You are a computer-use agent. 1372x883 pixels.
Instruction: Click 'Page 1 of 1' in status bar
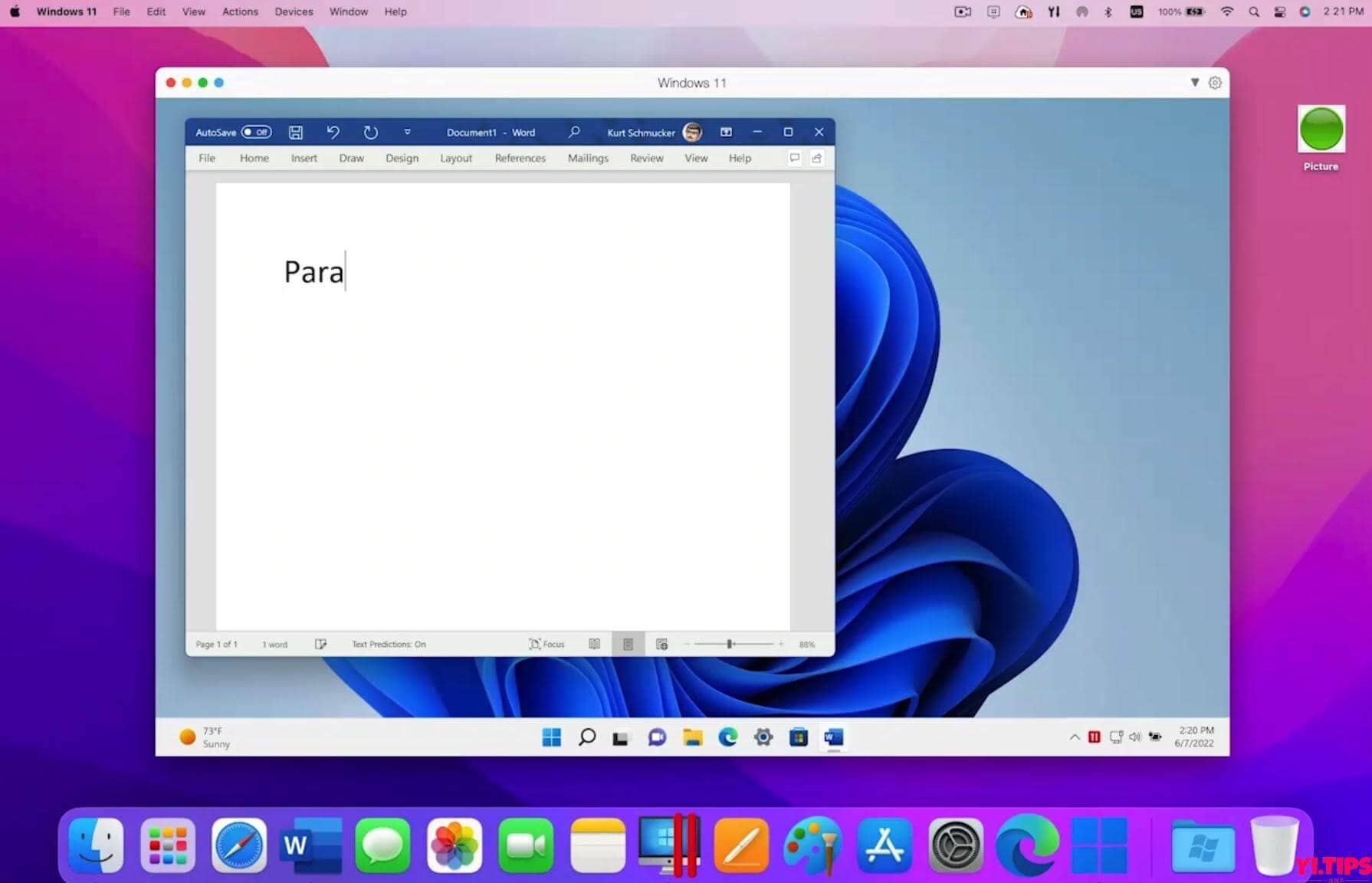[x=216, y=644]
